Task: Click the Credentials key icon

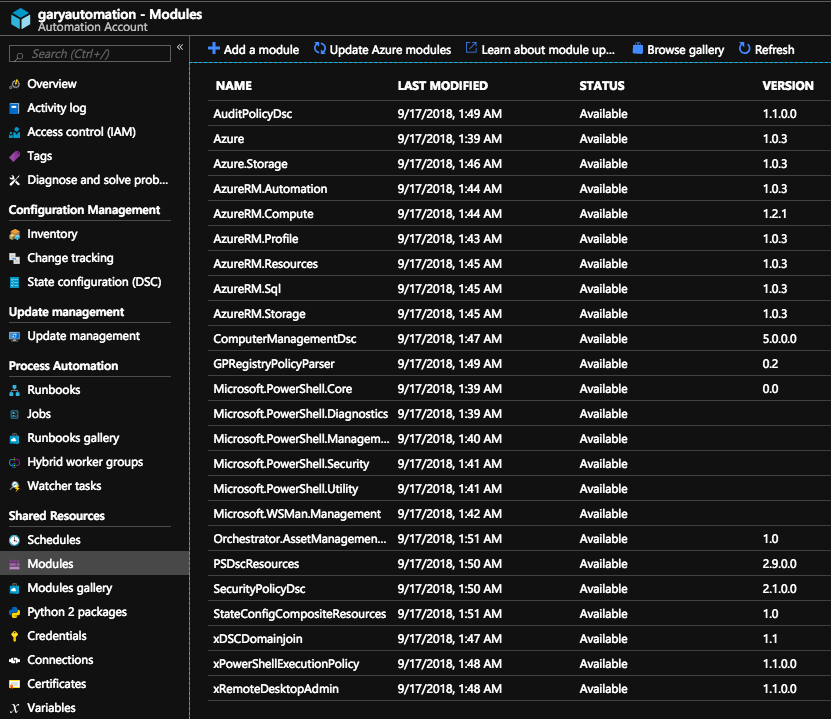Action: pyautogui.click(x=15, y=636)
